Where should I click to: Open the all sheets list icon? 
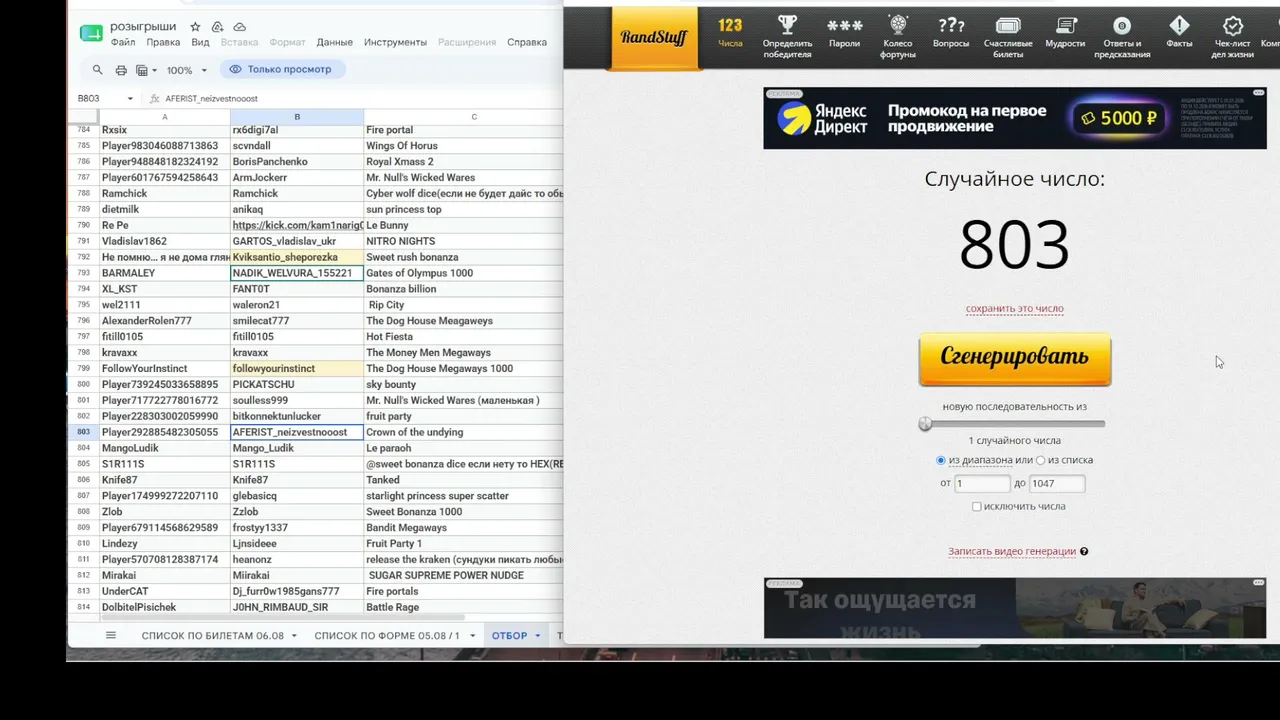pyautogui.click(x=111, y=635)
